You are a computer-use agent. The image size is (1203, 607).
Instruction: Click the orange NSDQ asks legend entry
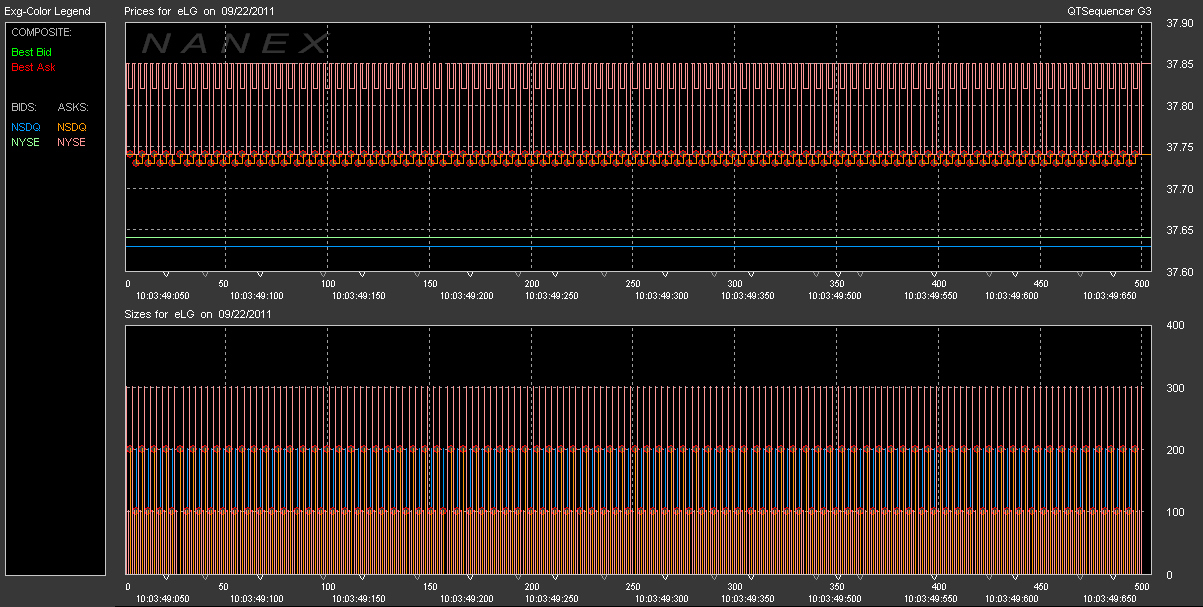click(72, 127)
